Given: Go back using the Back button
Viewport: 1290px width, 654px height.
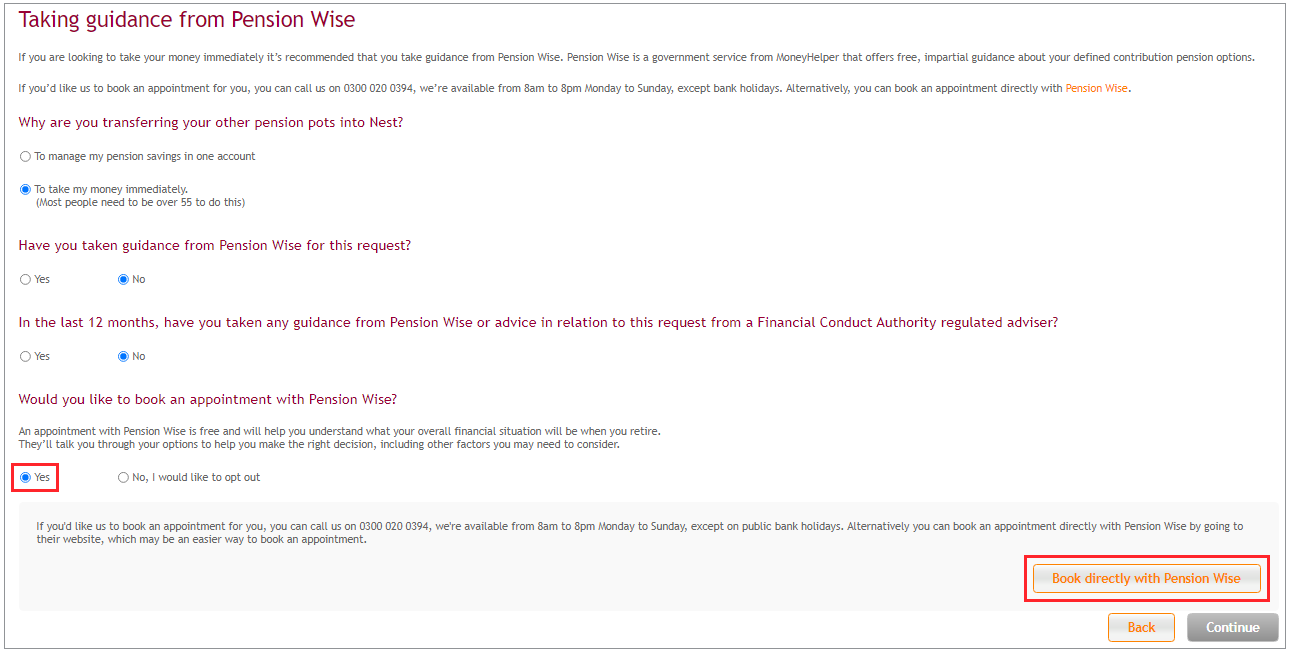Looking at the screenshot, I should tap(1141, 627).
